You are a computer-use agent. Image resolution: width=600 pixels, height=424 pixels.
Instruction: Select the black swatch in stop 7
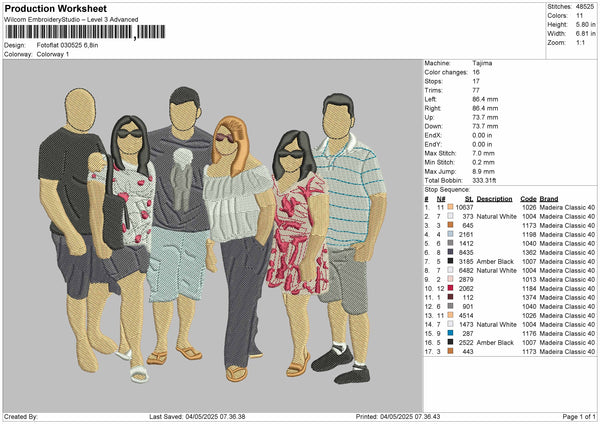pos(450,260)
